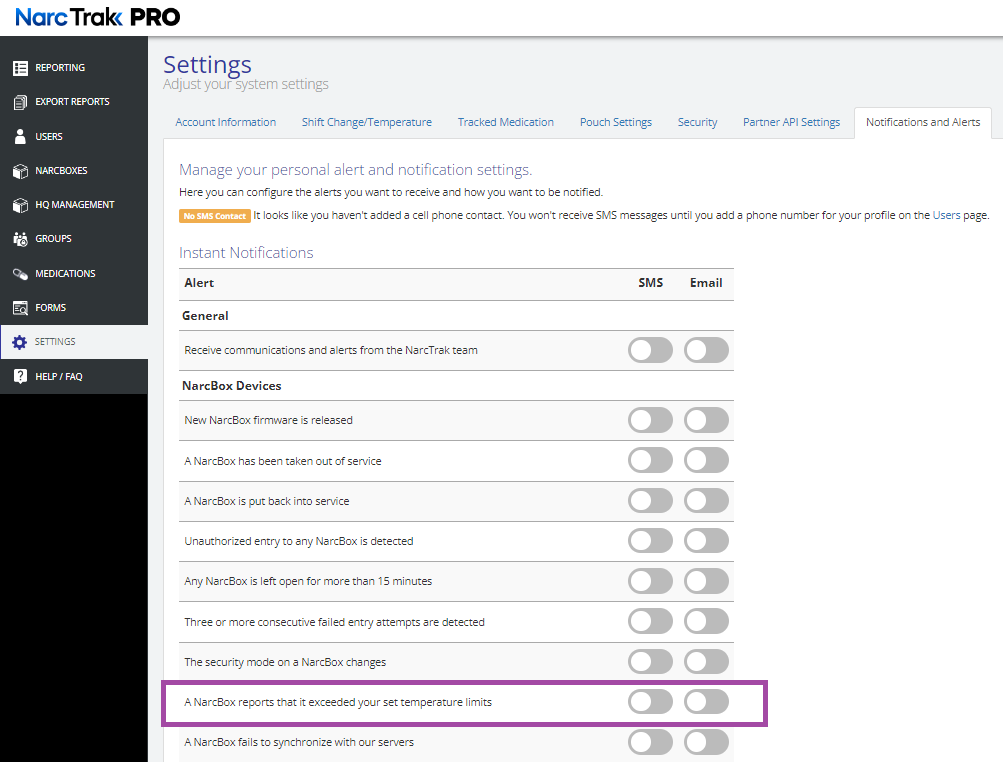Select the Notifications and Alerts tab
Image resolution: width=1003 pixels, height=762 pixels.
click(x=923, y=122)
